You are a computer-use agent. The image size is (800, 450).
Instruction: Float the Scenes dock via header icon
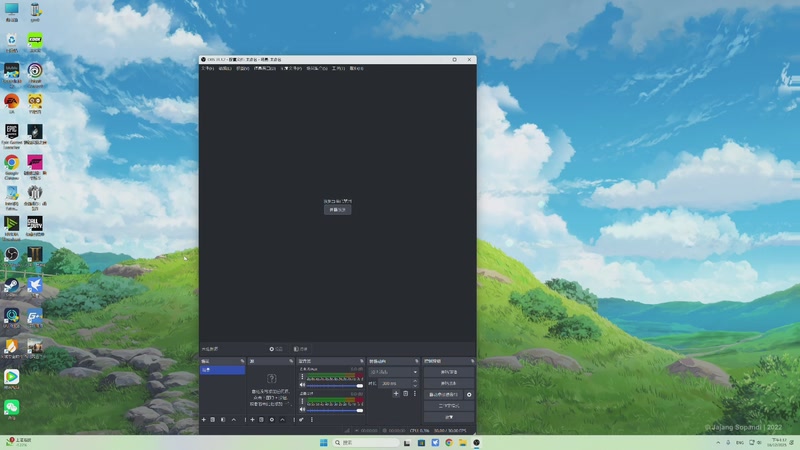click(242, 361)
